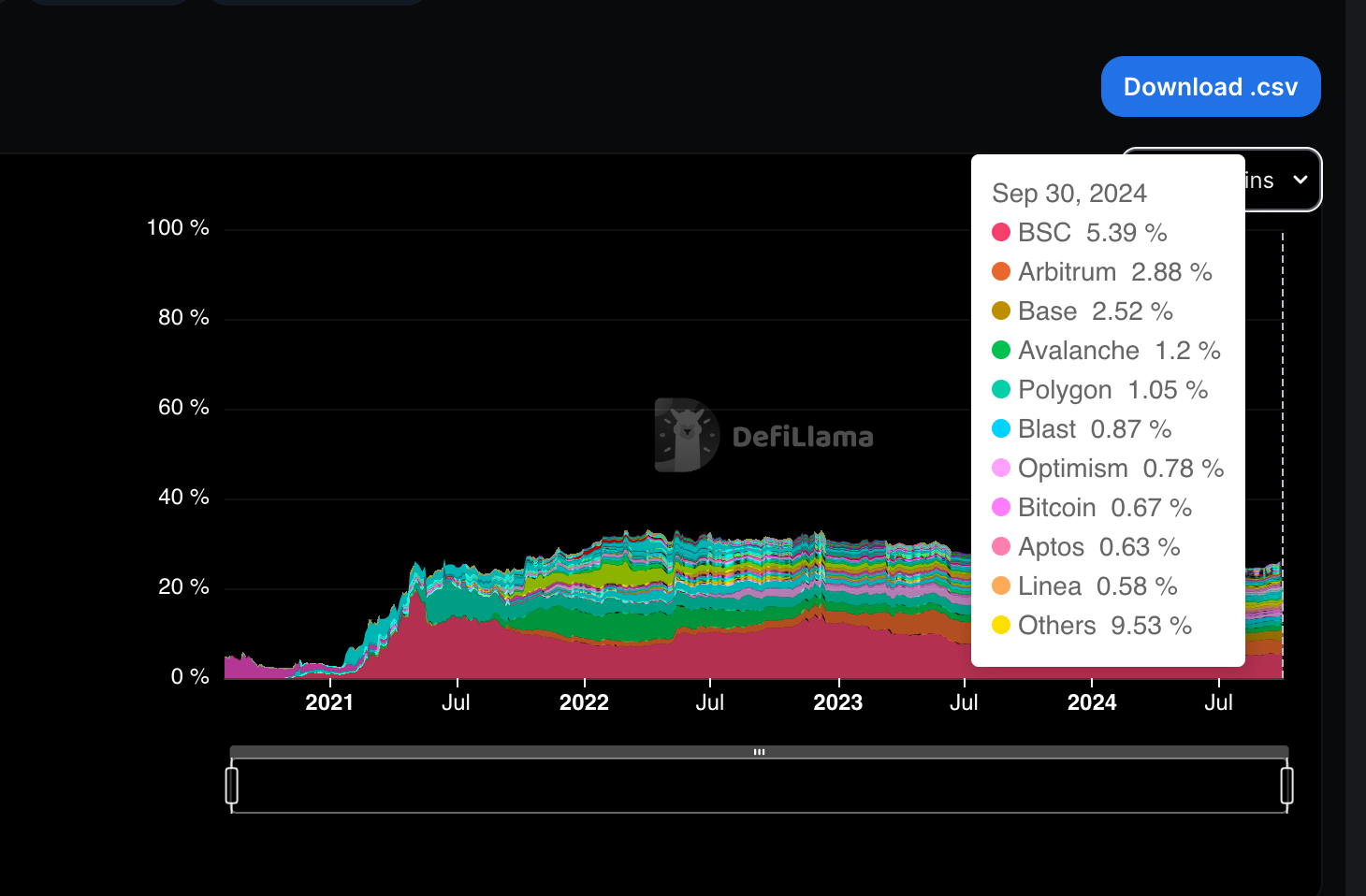Select the Base 2.52 % tooltip row
The height and width of the screenshot is (896, 1366).
(x=1083, y=311)
